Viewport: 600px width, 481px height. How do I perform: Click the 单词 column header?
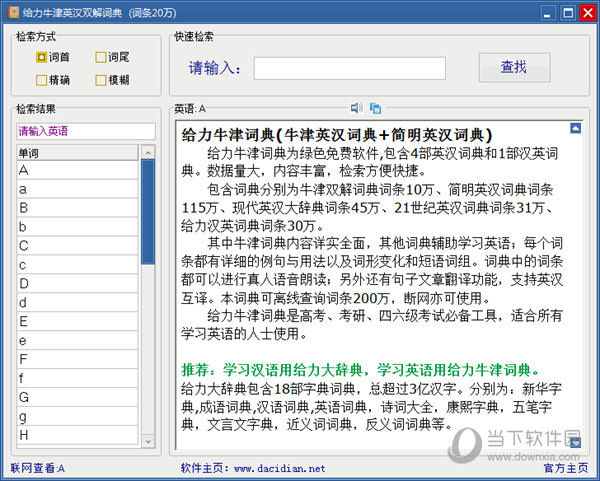coord(77,153)
